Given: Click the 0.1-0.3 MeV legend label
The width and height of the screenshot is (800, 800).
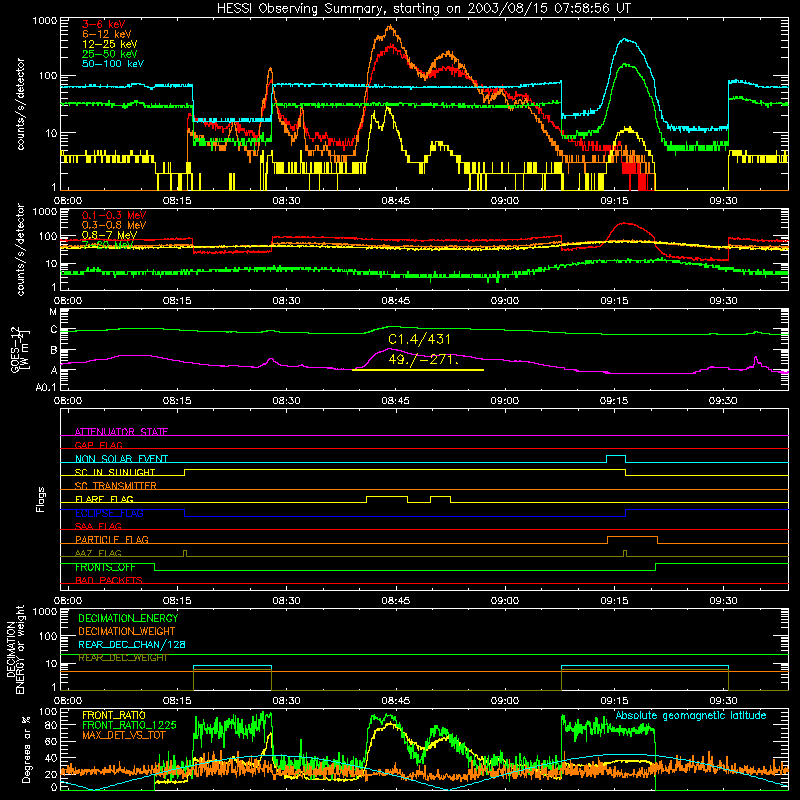Looking at the screenshot, I should (x=114, y=215).
